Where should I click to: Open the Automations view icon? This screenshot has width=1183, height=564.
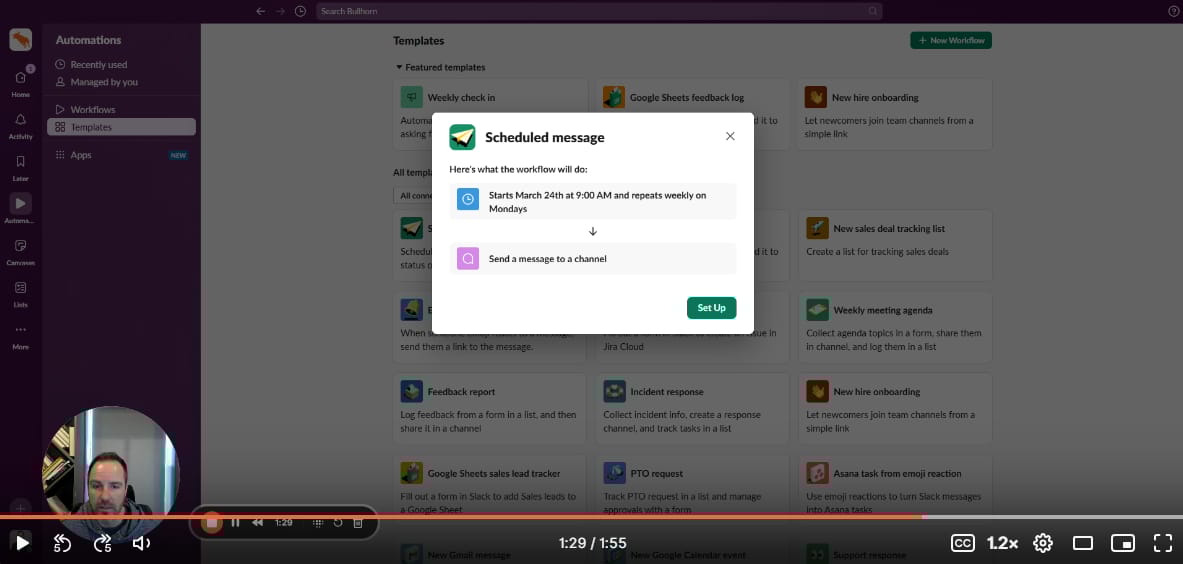20,203
